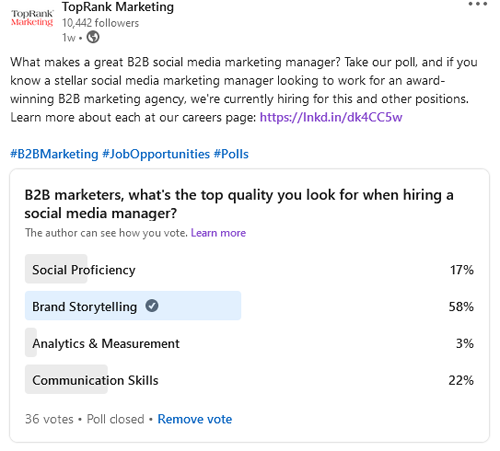Open the #Polls hashtag
The width and height of the screenshot is (500, 451).
click(231, 154)
